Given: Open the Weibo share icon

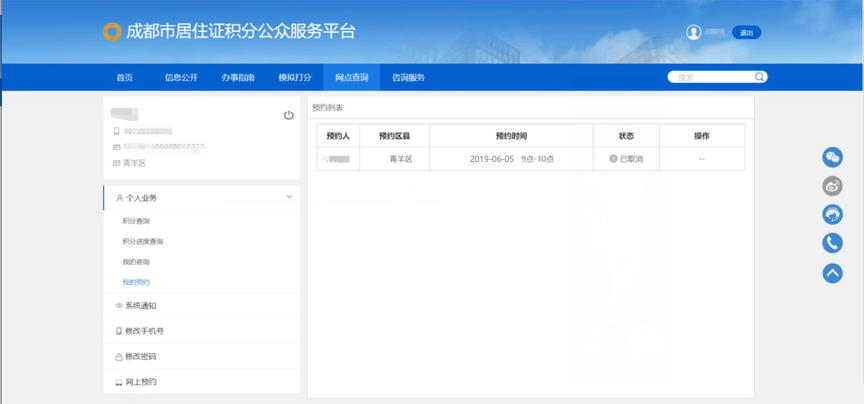Looking at the screenshot, I should 832,186.
